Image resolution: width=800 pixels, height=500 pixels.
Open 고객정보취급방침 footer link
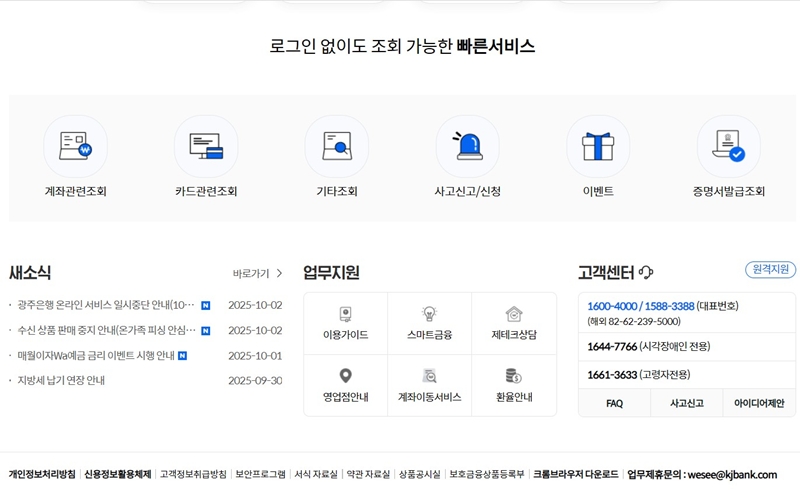[193, 474]
